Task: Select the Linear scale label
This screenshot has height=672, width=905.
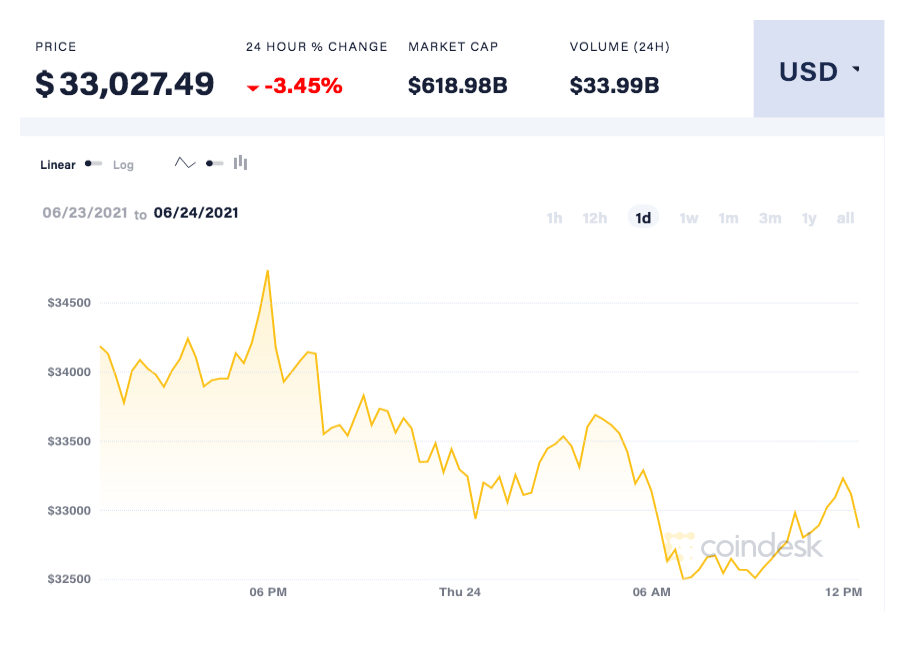Action: click(58, 165)
